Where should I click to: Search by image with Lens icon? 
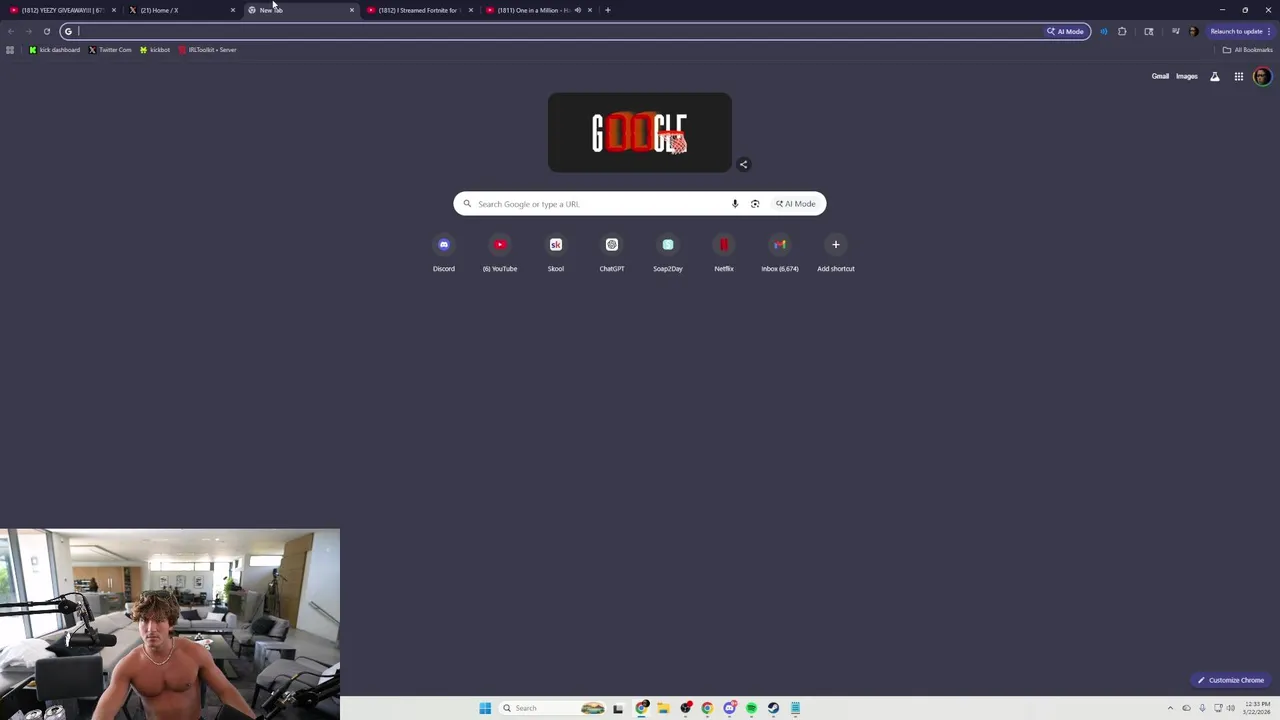755,204
